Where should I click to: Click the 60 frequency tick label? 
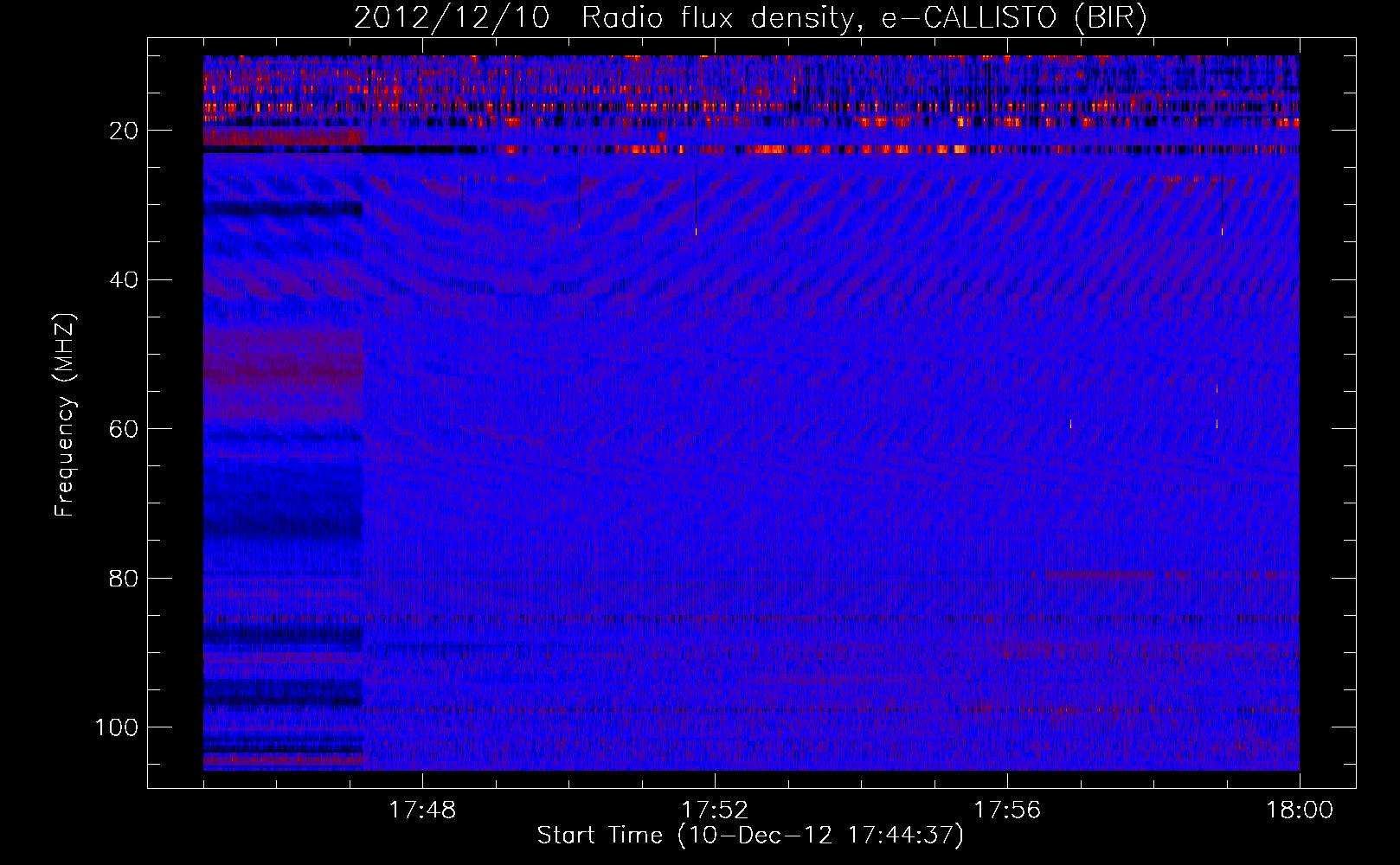point(125,429)
